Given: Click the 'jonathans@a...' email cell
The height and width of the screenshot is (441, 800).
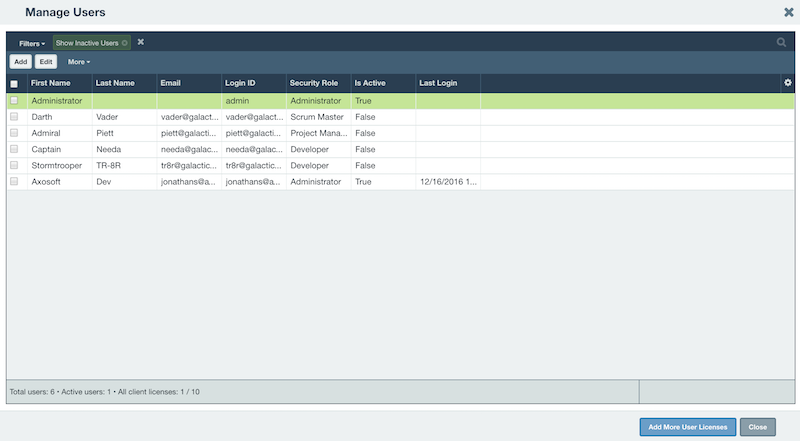Looking at the screenshot, I should [x=189, y=181].
